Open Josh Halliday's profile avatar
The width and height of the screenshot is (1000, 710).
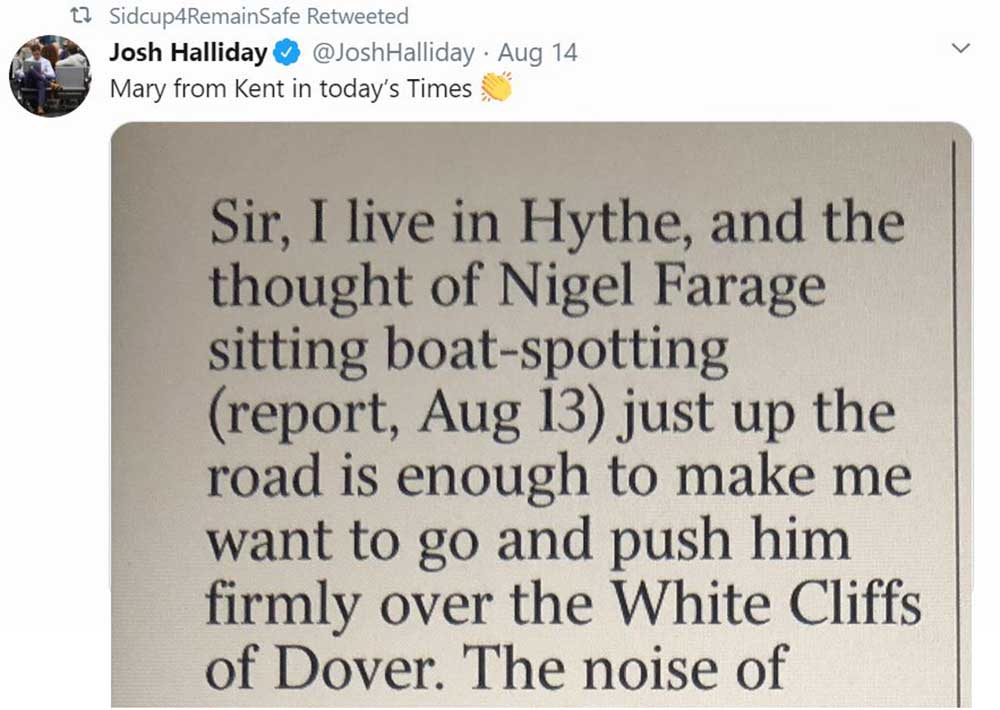pyautogui.click(x=50, y=76)
